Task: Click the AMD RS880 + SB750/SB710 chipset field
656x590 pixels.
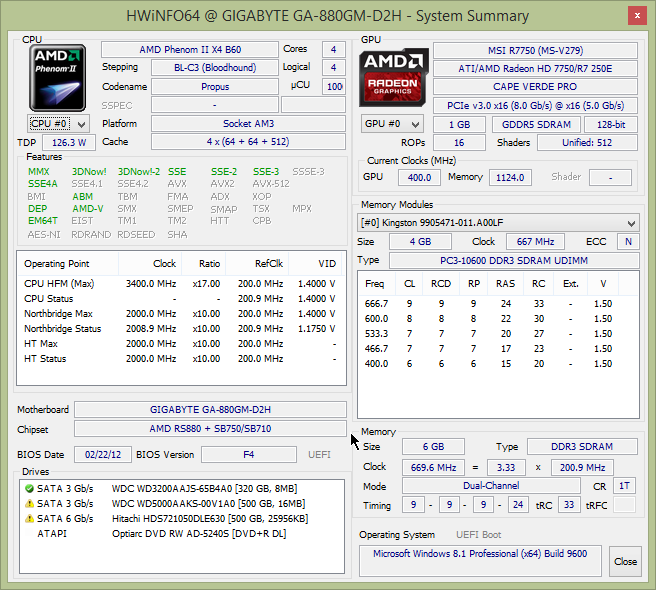Action: pyautogui.click(x=210, y=428)
